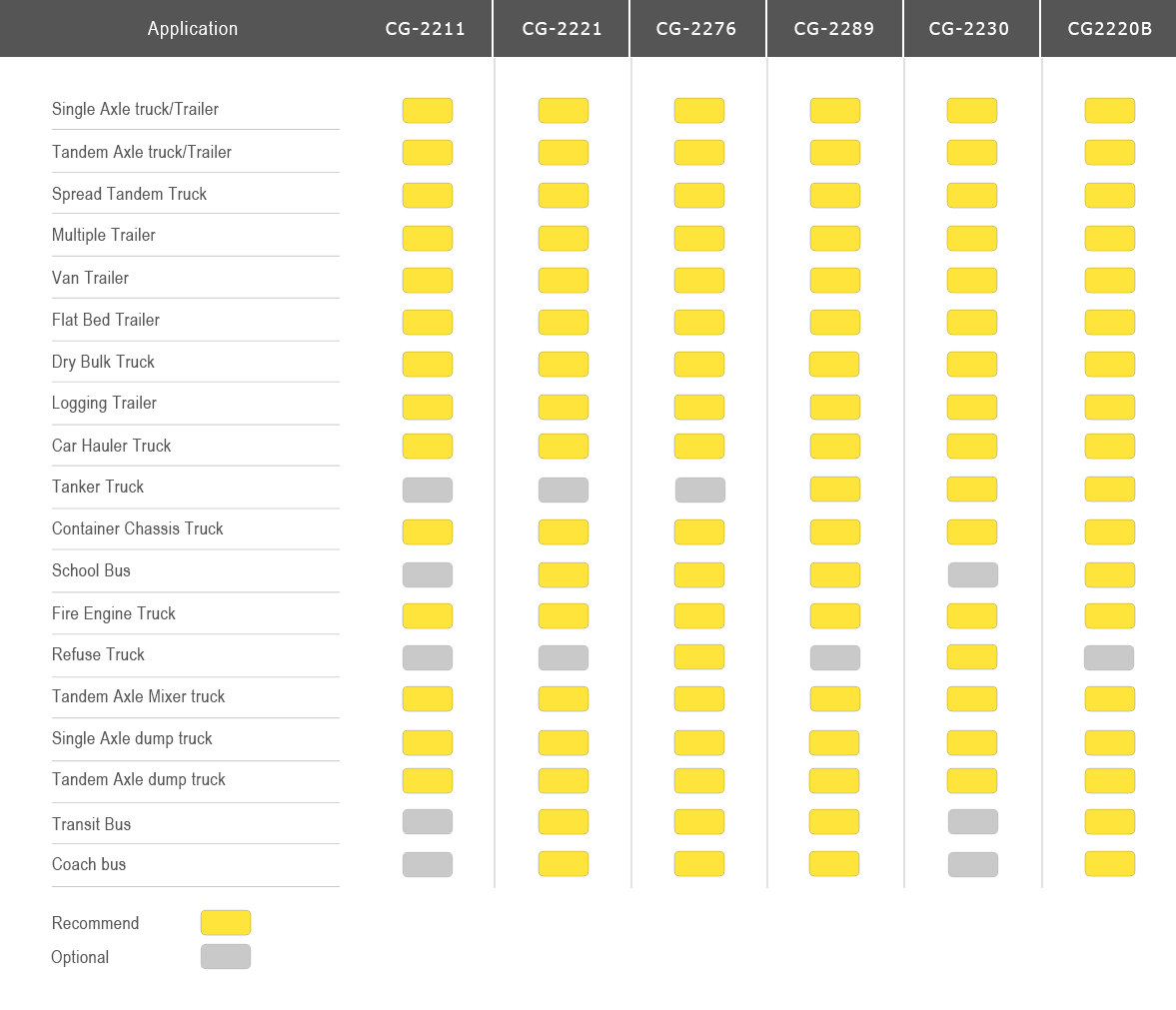Click the Van Trailer label
The image size is (1176, 1010).
point(90,278)
